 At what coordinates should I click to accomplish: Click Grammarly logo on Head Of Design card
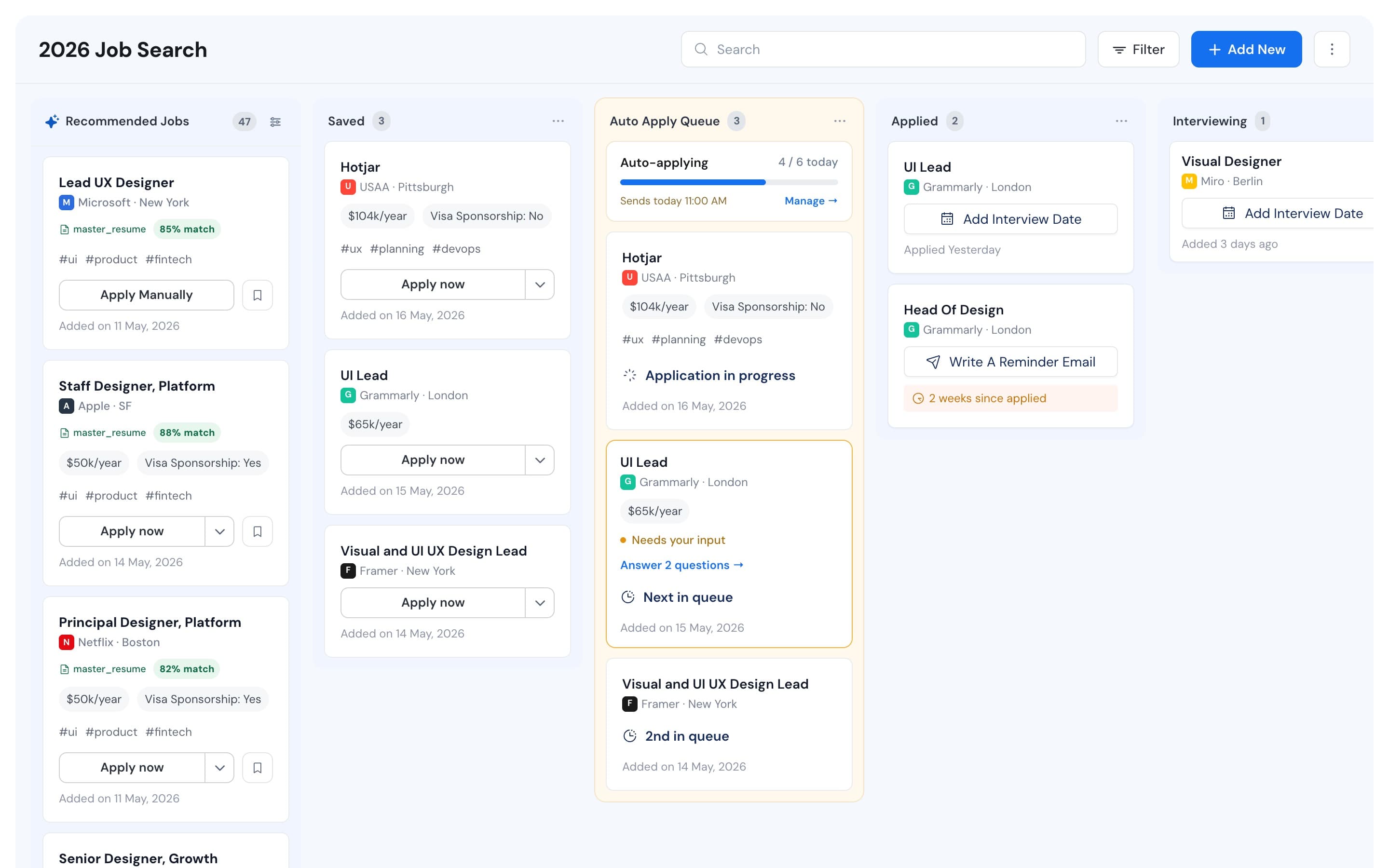pos(912,330)
